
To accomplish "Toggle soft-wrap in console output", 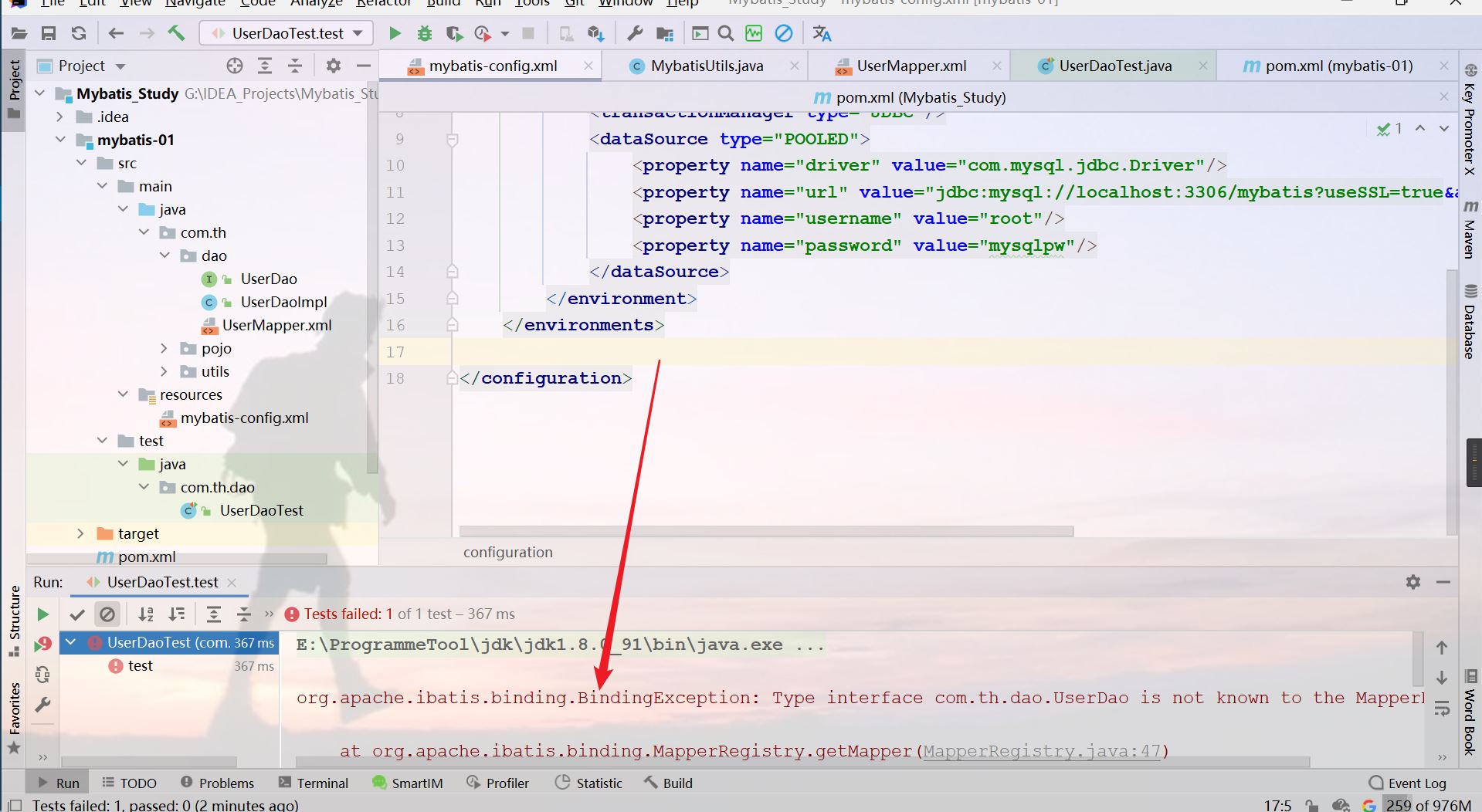I will (1441, 709).
